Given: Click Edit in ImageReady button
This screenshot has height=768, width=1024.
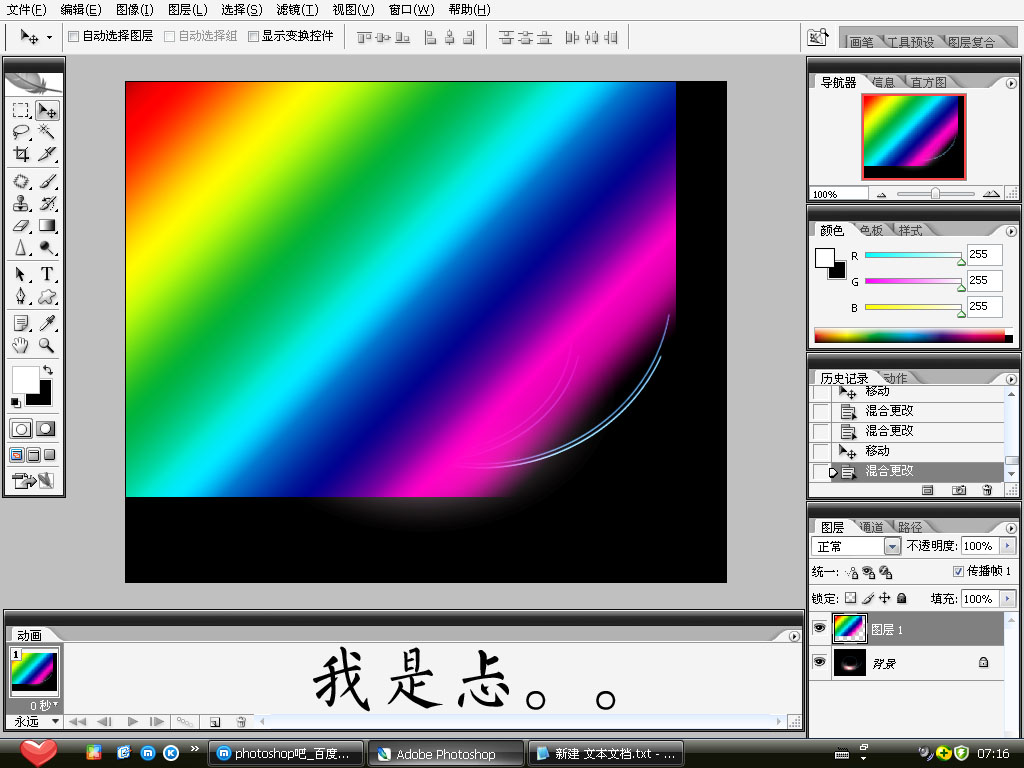Looking at the screenshot, I should 33,481.
